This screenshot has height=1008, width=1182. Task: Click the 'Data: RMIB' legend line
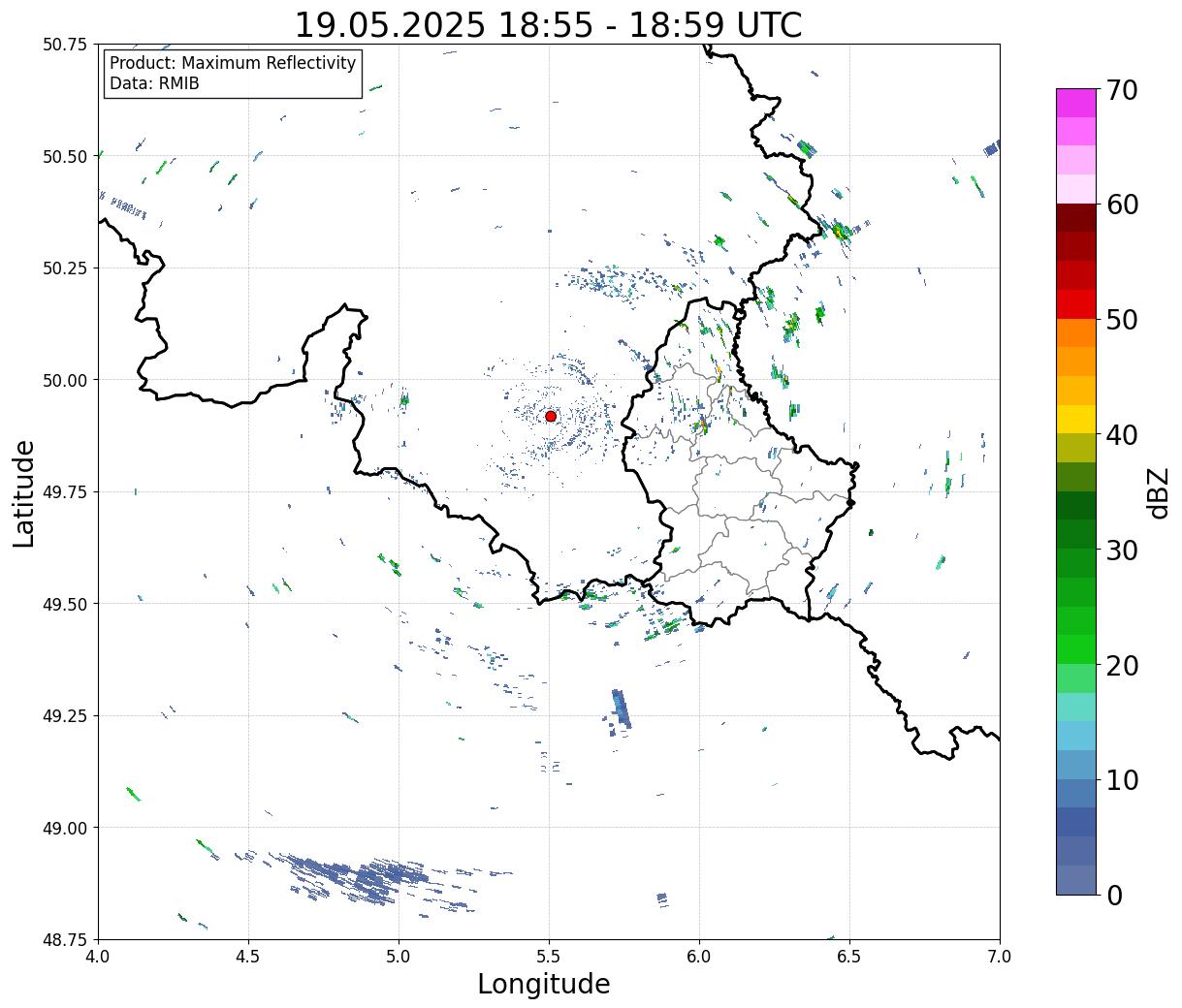pyautogui.click(x=154, y=83)
